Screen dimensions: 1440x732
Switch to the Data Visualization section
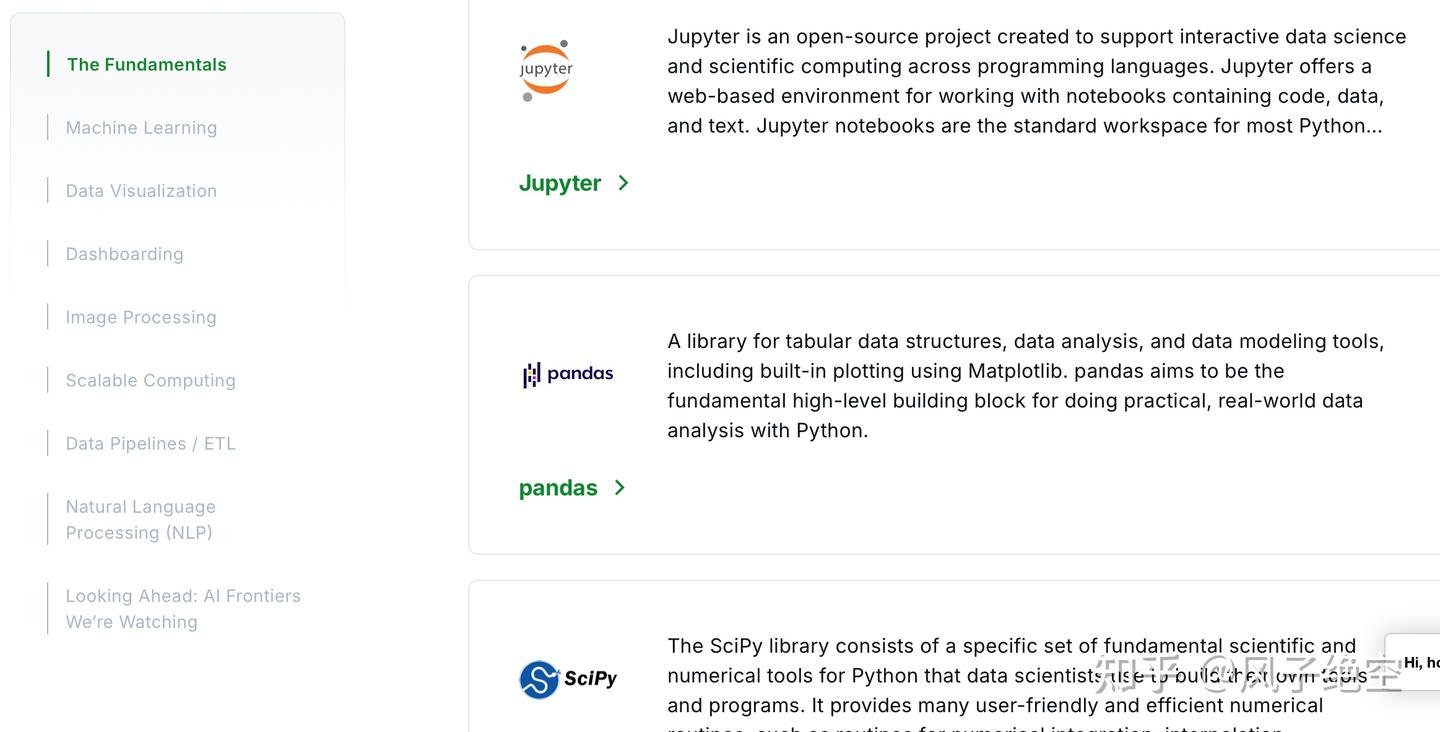[141, 190]
